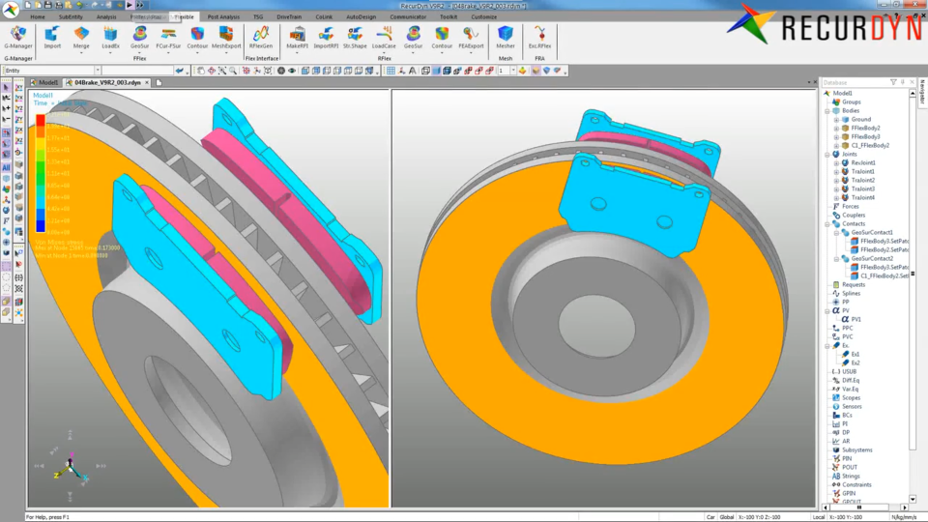Switch to the SubEntity ribbon tab
The image size is (928, 522).
(70, 17)
